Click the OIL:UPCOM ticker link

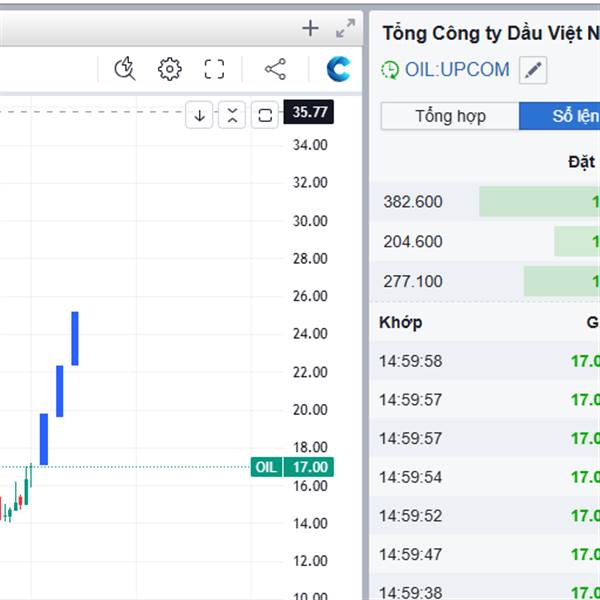pyautogui.click(x=457, y=70)
